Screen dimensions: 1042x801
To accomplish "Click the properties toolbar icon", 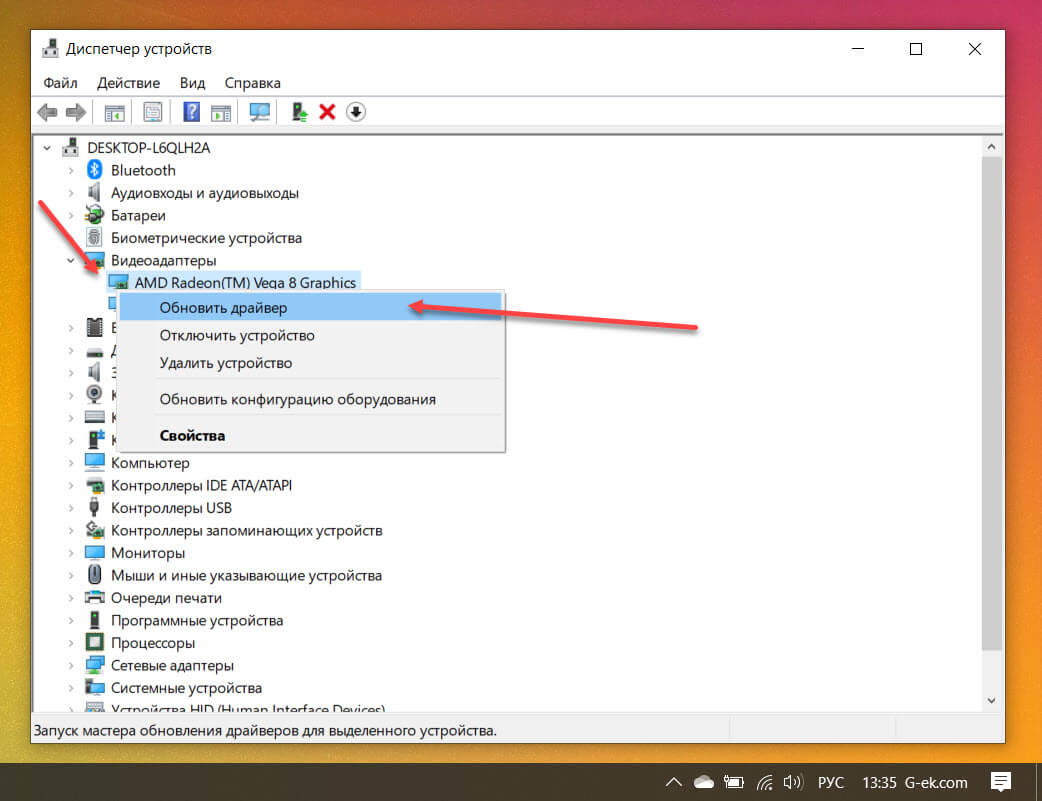I will [x=153, y=112].
